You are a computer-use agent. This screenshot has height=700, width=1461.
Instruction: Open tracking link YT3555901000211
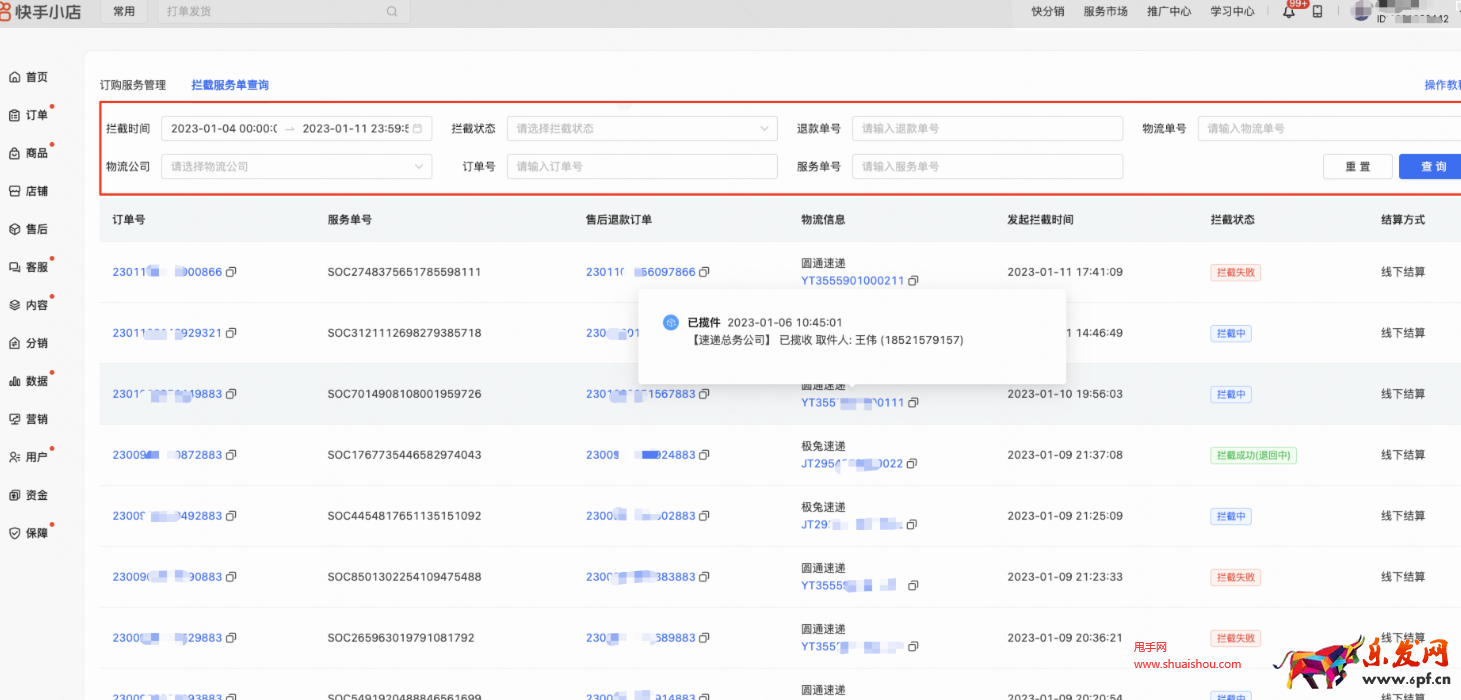click(x=852, y=281)
